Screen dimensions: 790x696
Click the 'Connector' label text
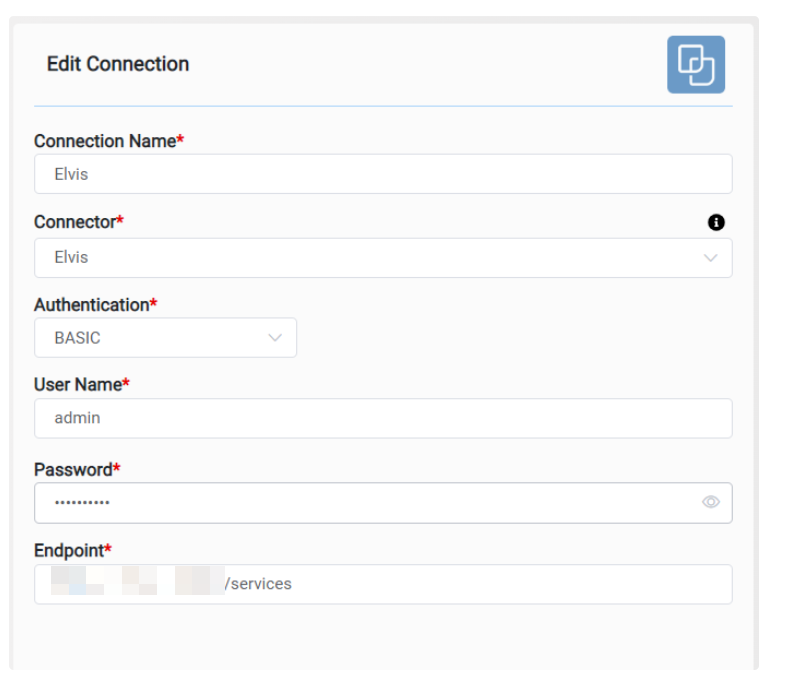(75, 221)
